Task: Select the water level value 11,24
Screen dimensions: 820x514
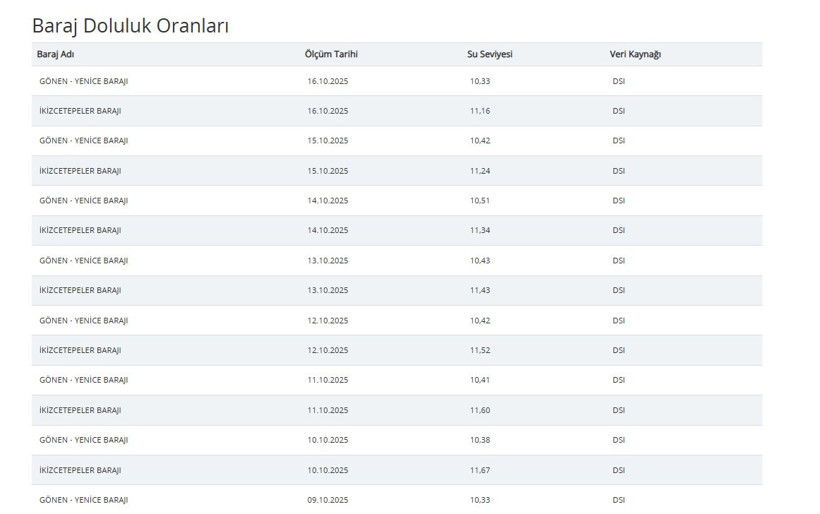Action: point(480,171)
